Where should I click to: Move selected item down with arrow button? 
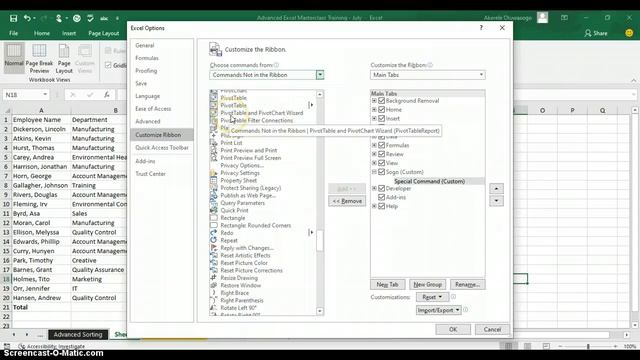point(496,201)
